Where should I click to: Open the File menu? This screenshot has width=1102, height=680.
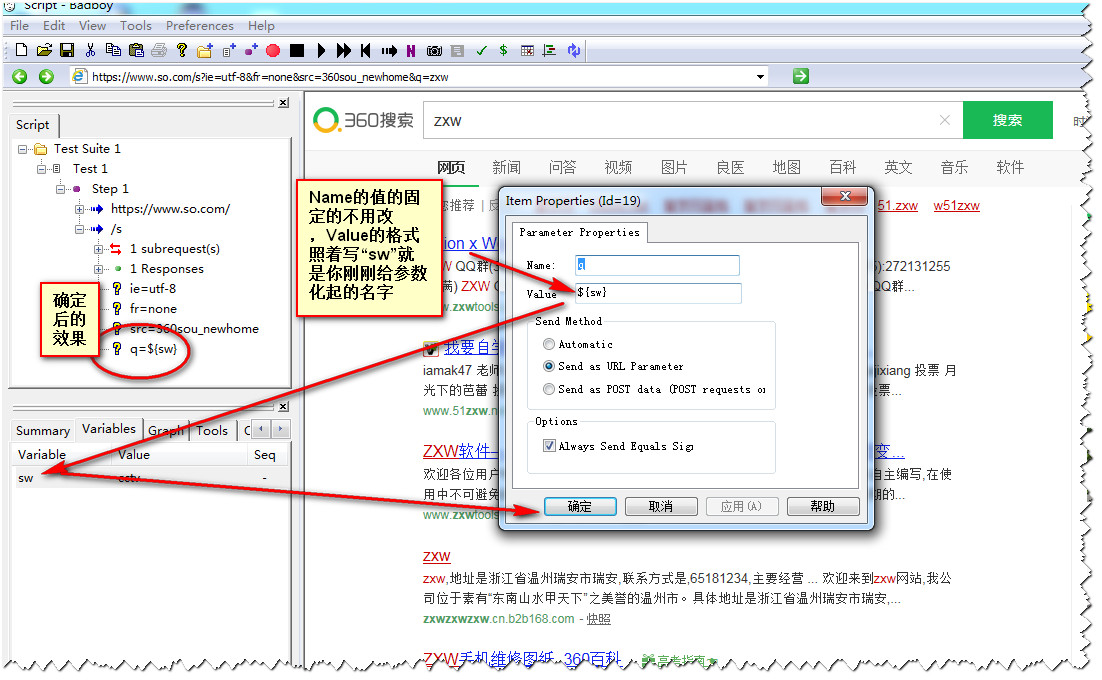pyautogui.click(x=19, y=25)
